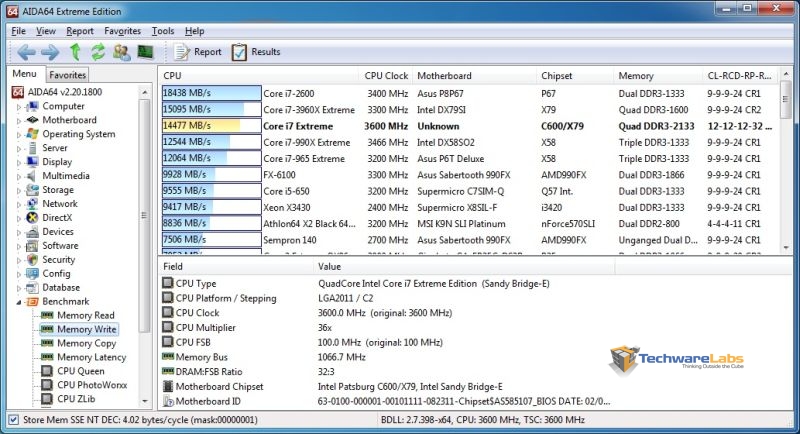Image resolution: width=800 pixels, height=434 pixels.
Task: Click the Back navigation arrow
Action: point(26,52)
